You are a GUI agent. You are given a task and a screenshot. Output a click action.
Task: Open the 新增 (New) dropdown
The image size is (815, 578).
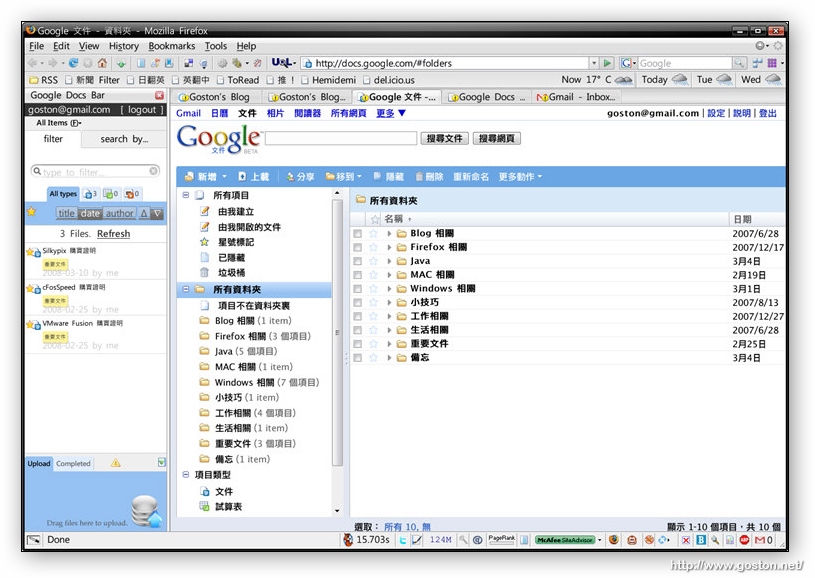206,177
